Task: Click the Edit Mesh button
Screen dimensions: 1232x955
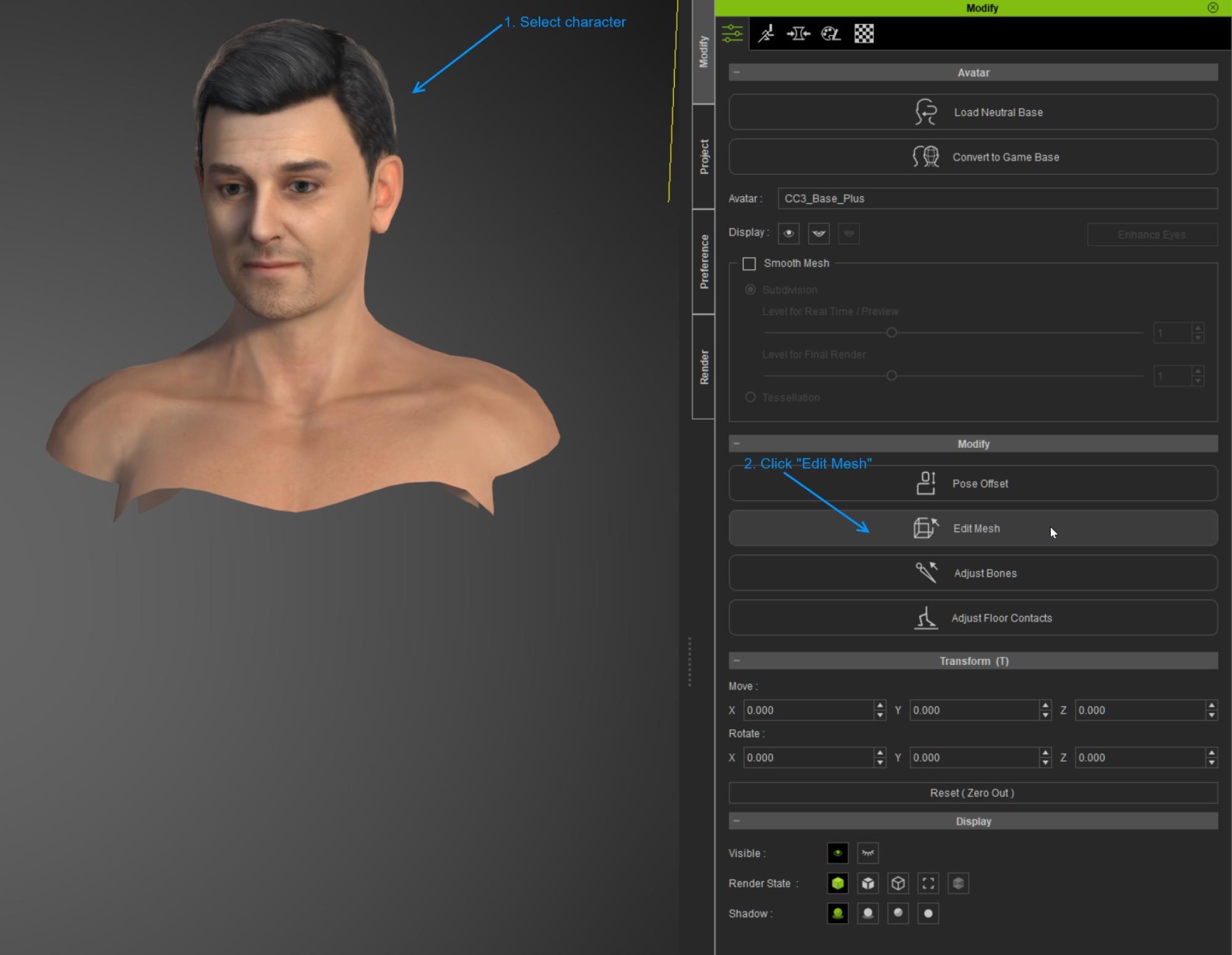Action: (973, 529)
